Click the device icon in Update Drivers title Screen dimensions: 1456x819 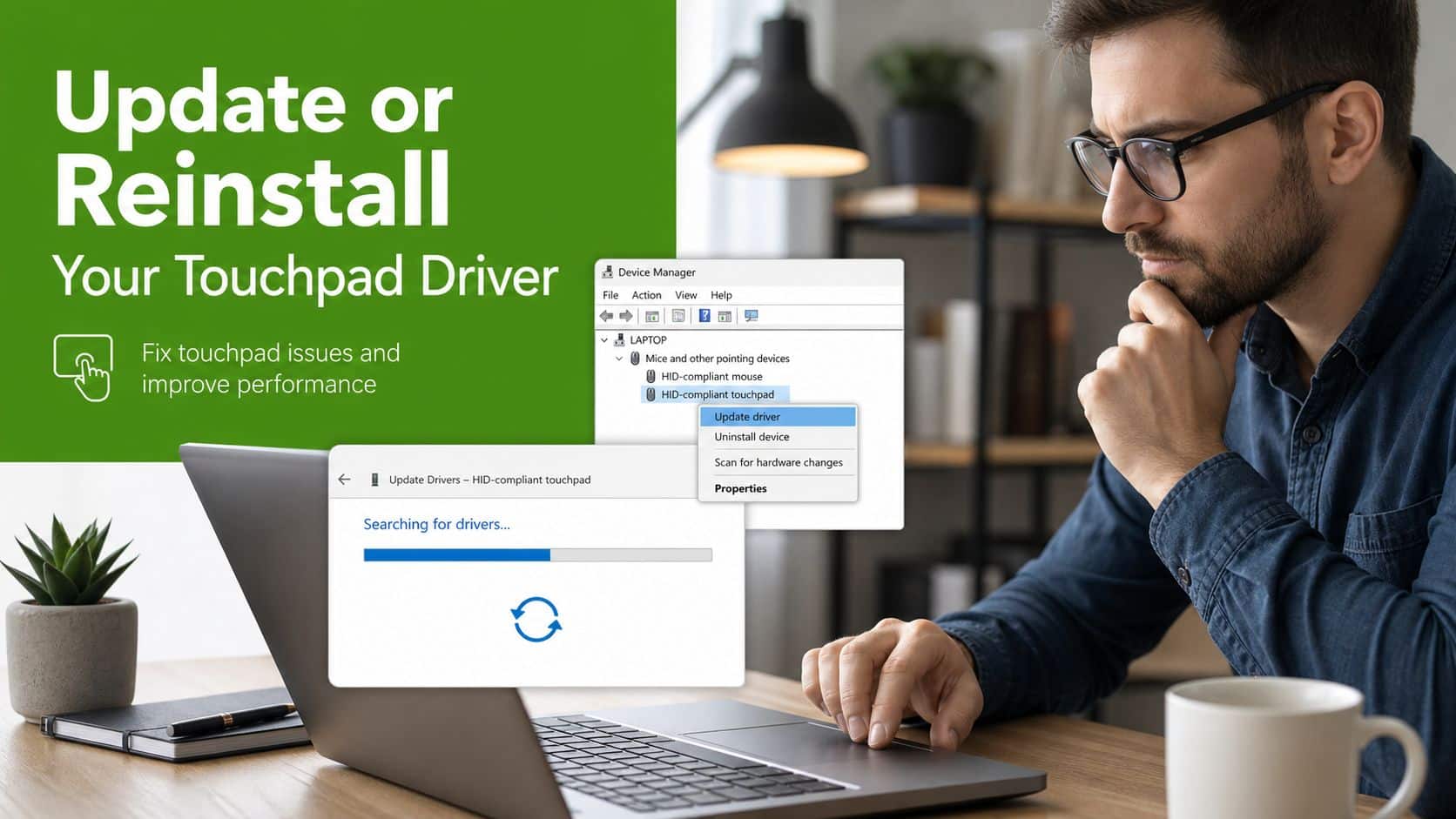tap(375, 480)
